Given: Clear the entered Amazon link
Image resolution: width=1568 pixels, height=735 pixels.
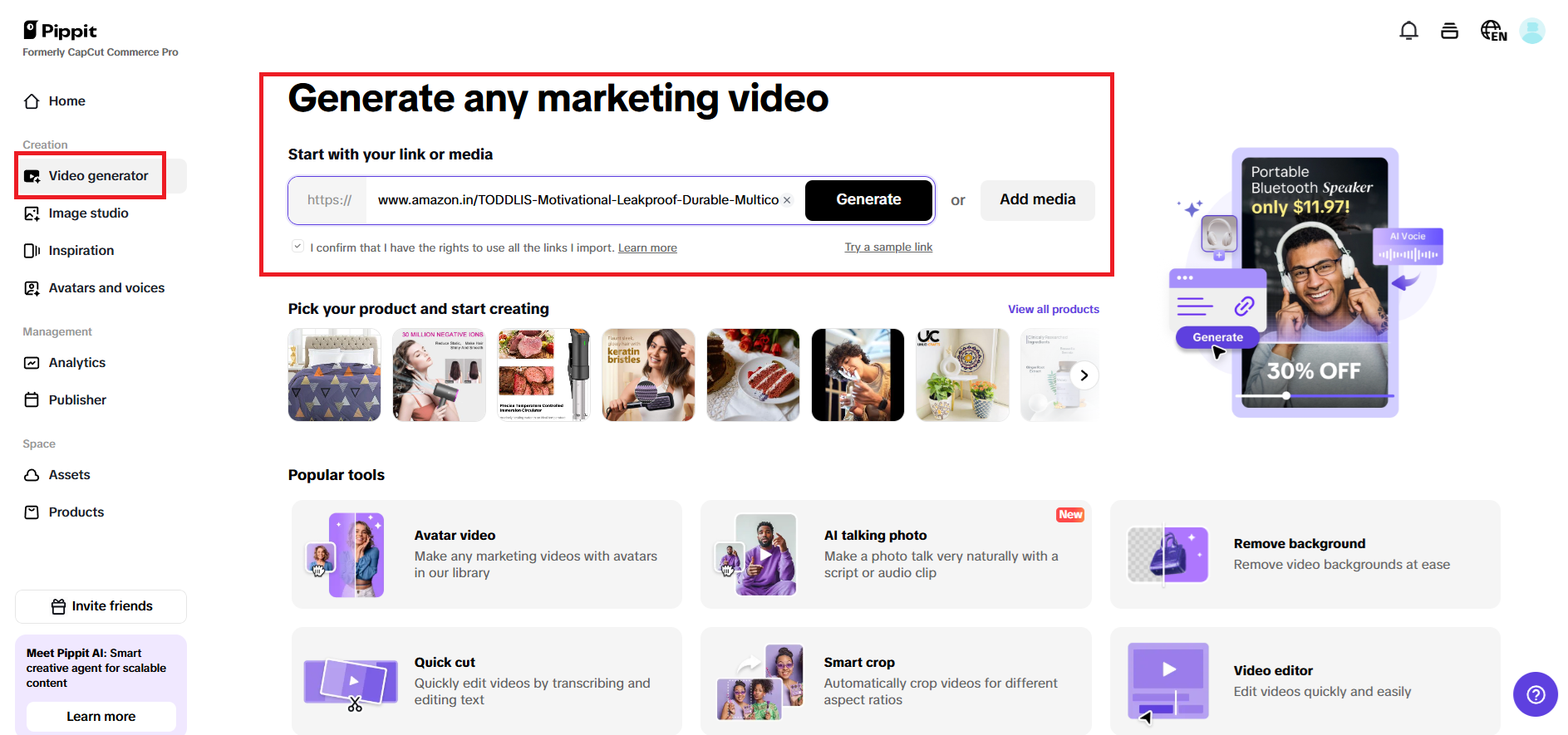Looking at the screenshot, I should (x=787, y=200).
